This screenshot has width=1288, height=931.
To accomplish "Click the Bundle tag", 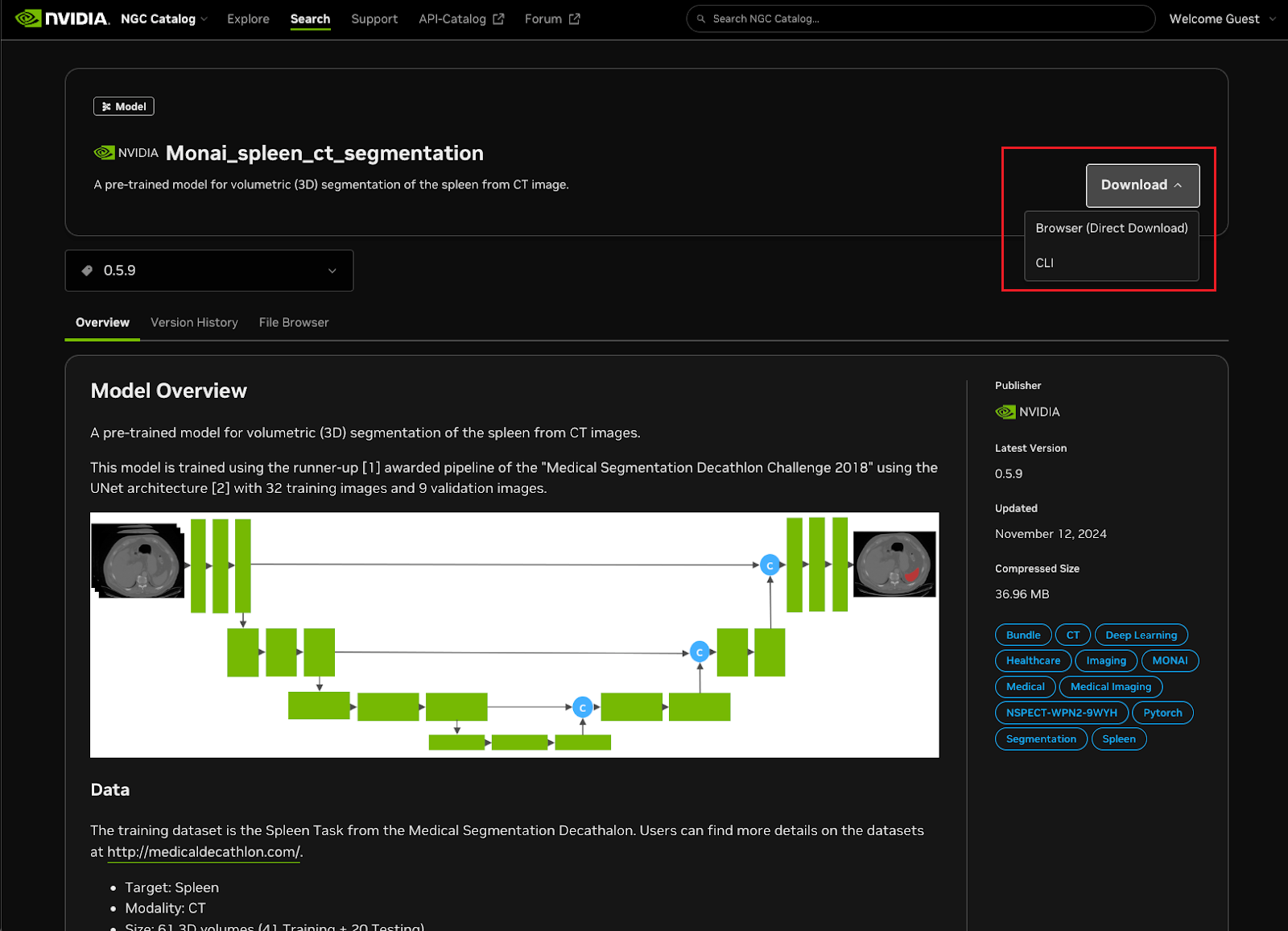I will pos(1023,635).
